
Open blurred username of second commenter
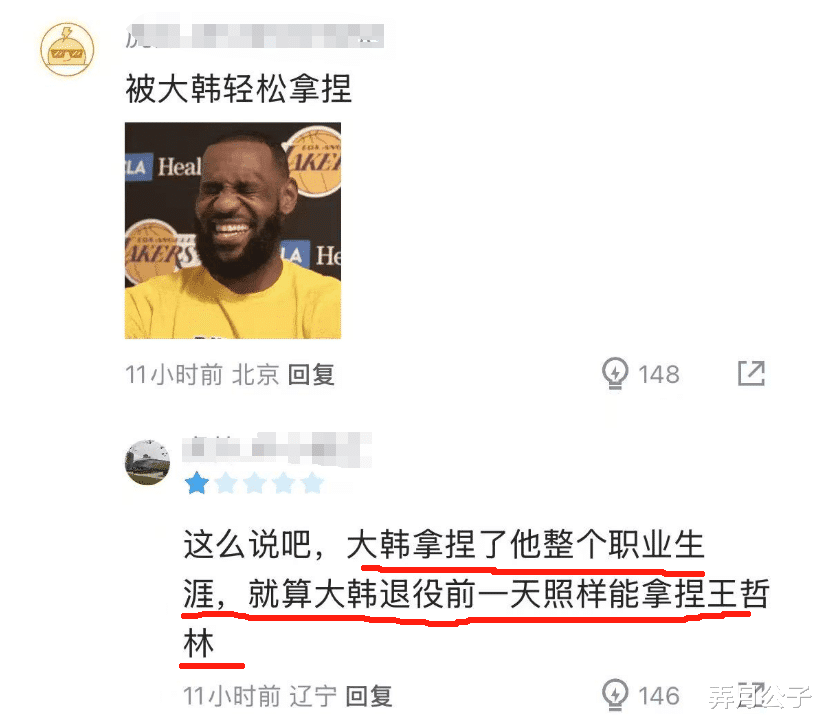point(277,449)
